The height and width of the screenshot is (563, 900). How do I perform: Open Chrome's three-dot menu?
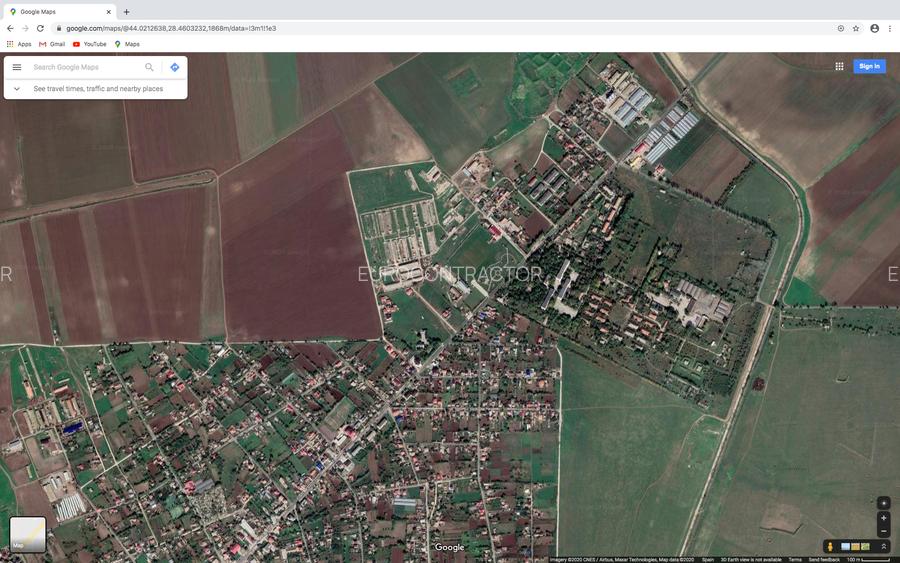[x=890, y=28]
